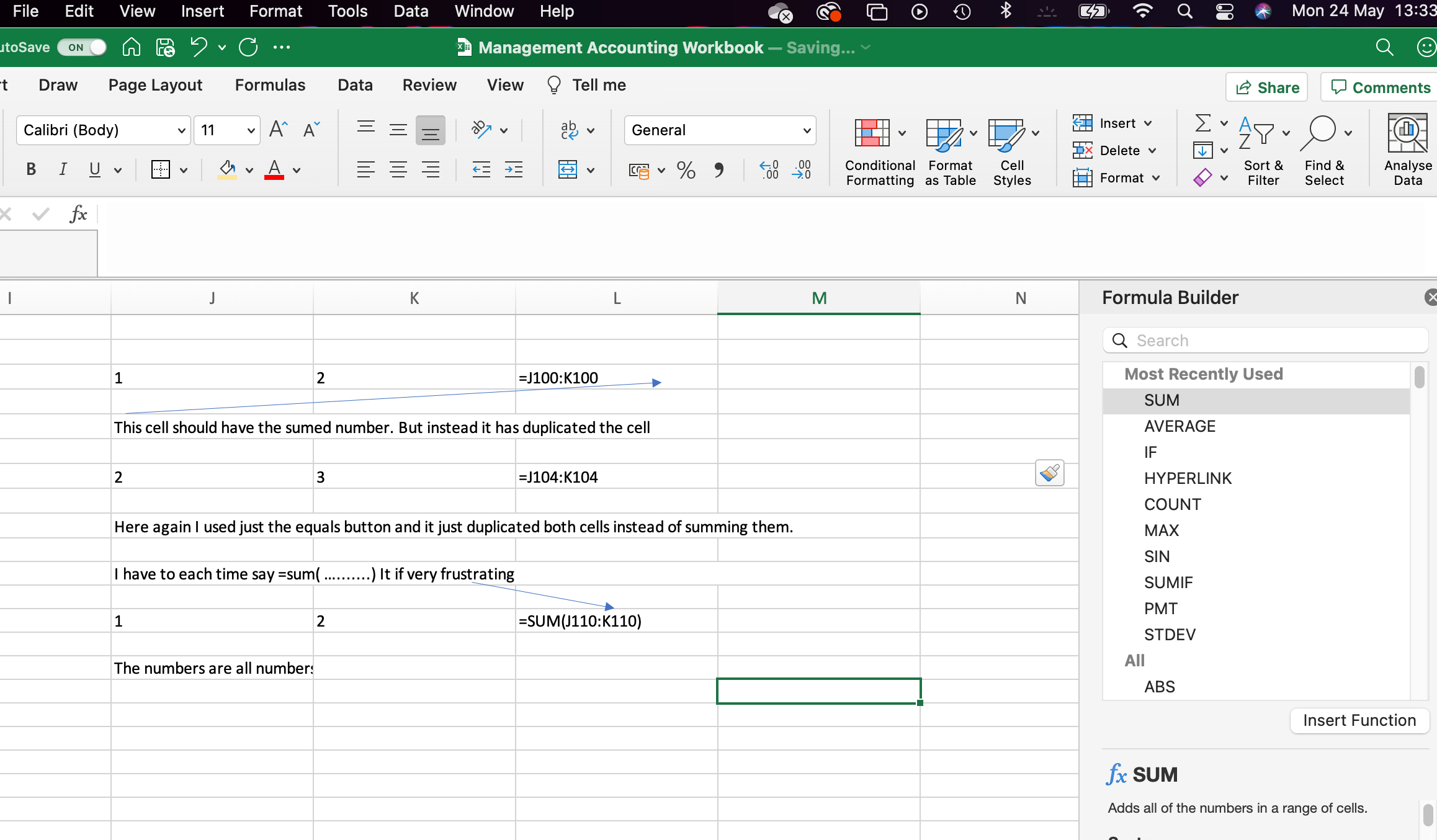Open Sort & Filter
Viewport: 1437px width, 840px height.
tap(1264, 149)
